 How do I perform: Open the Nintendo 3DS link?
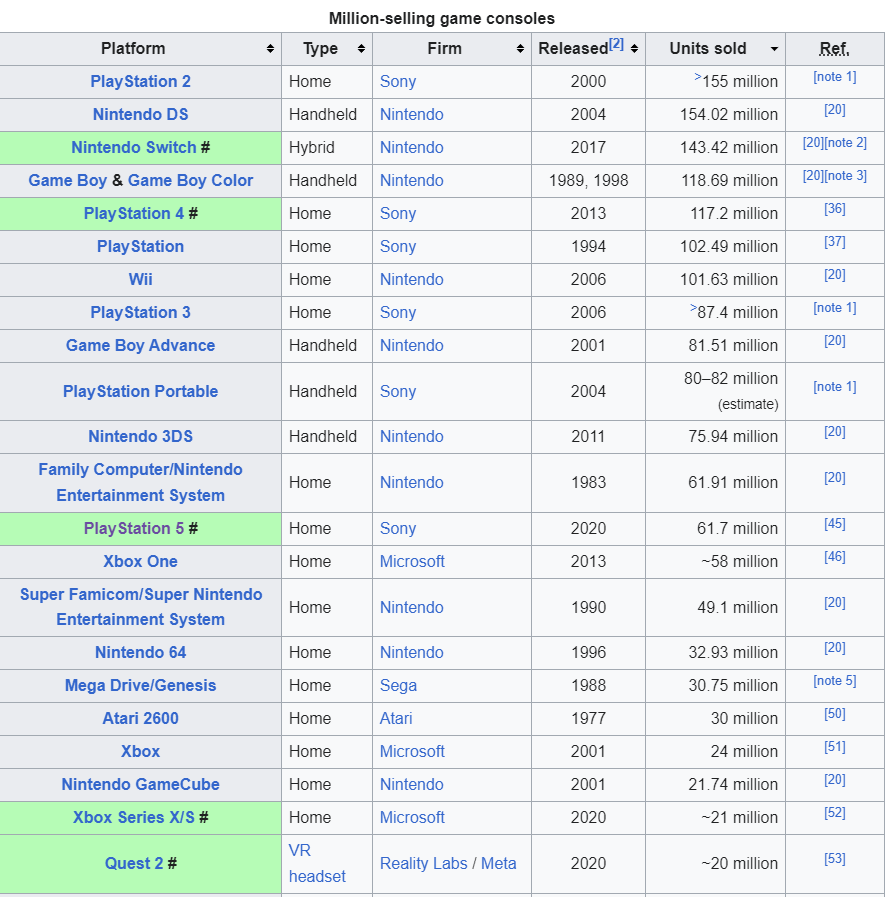(x=141, y=436)
